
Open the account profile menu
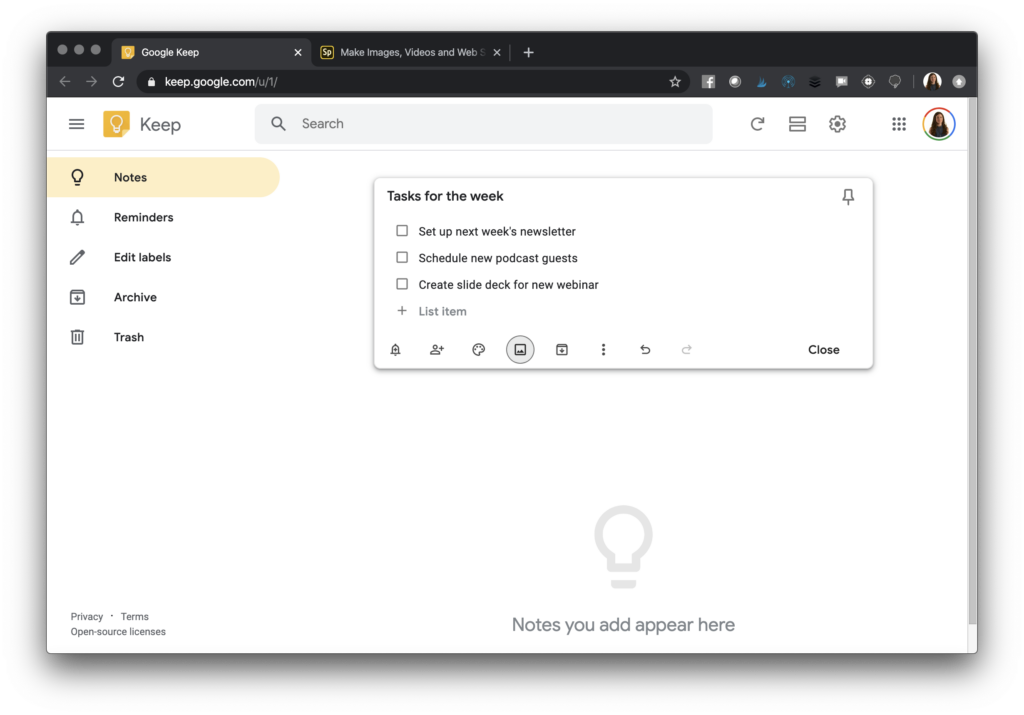click(938, 124)
